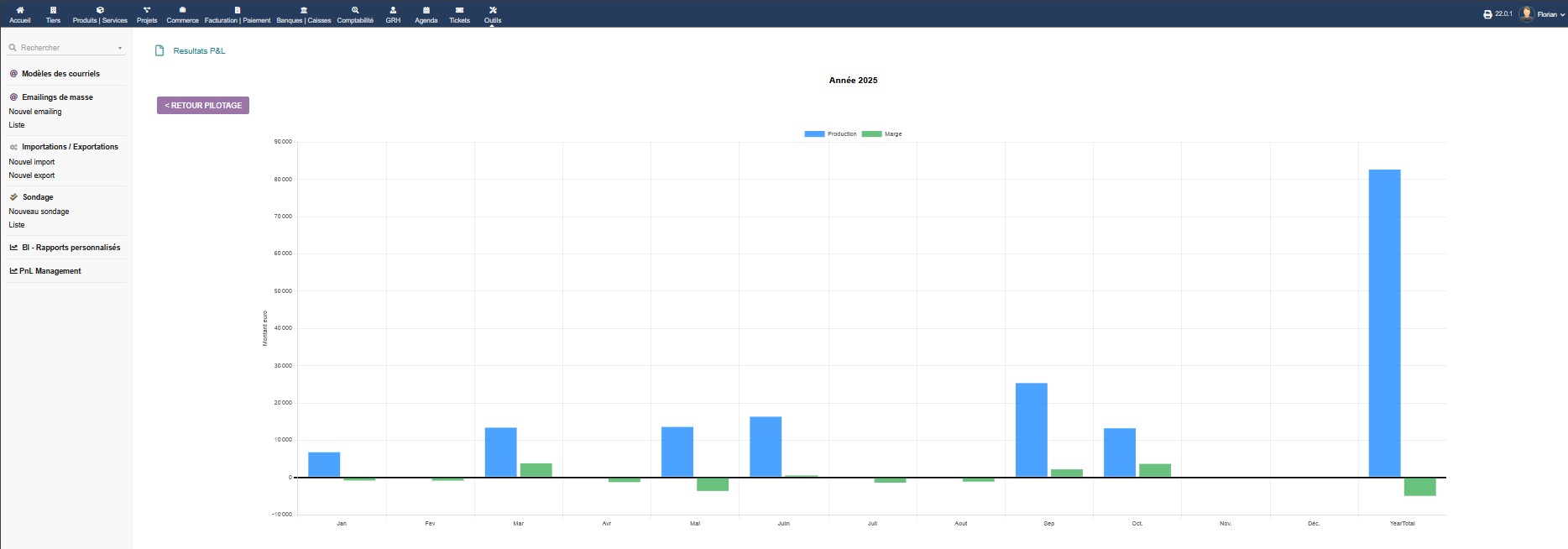Screen dimensions: 1568x549
Task: Click the Juin Production bar
Action: (x=766, y=447)
